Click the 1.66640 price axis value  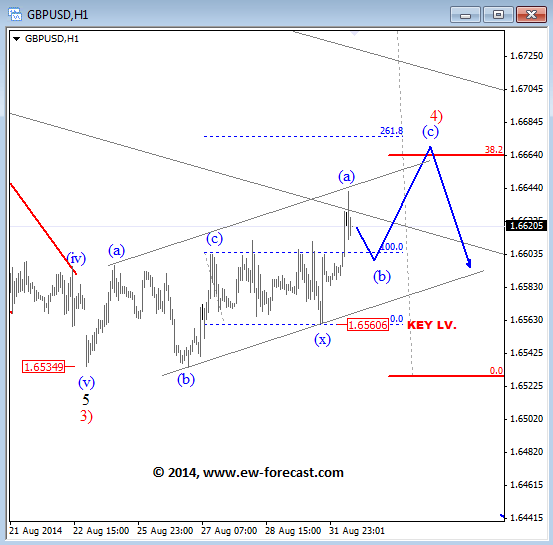point(527,155)
